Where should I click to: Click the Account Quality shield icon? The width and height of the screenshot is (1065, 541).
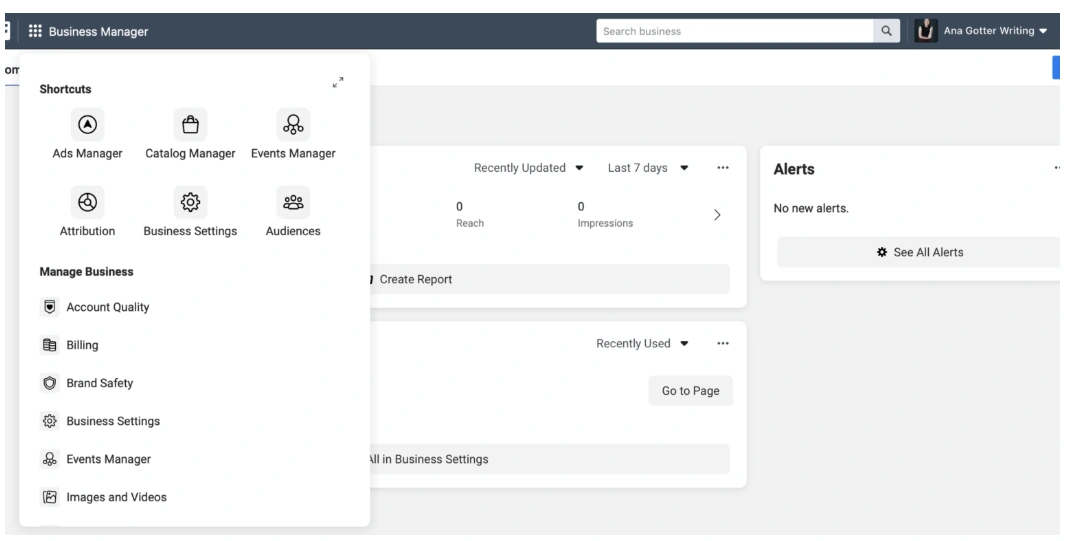(x=50, y=307)
